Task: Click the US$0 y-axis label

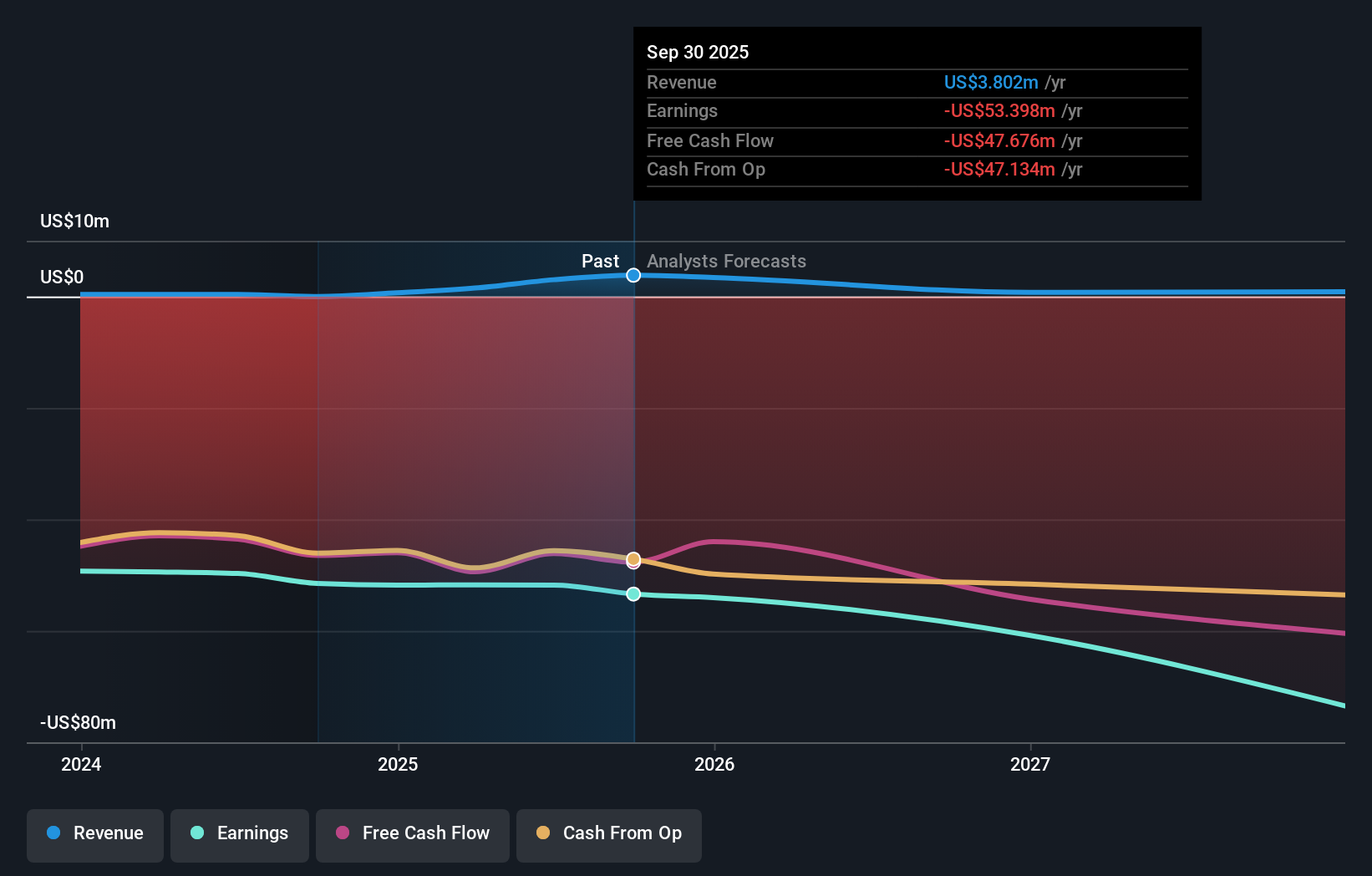Action: tap(62, 277)
